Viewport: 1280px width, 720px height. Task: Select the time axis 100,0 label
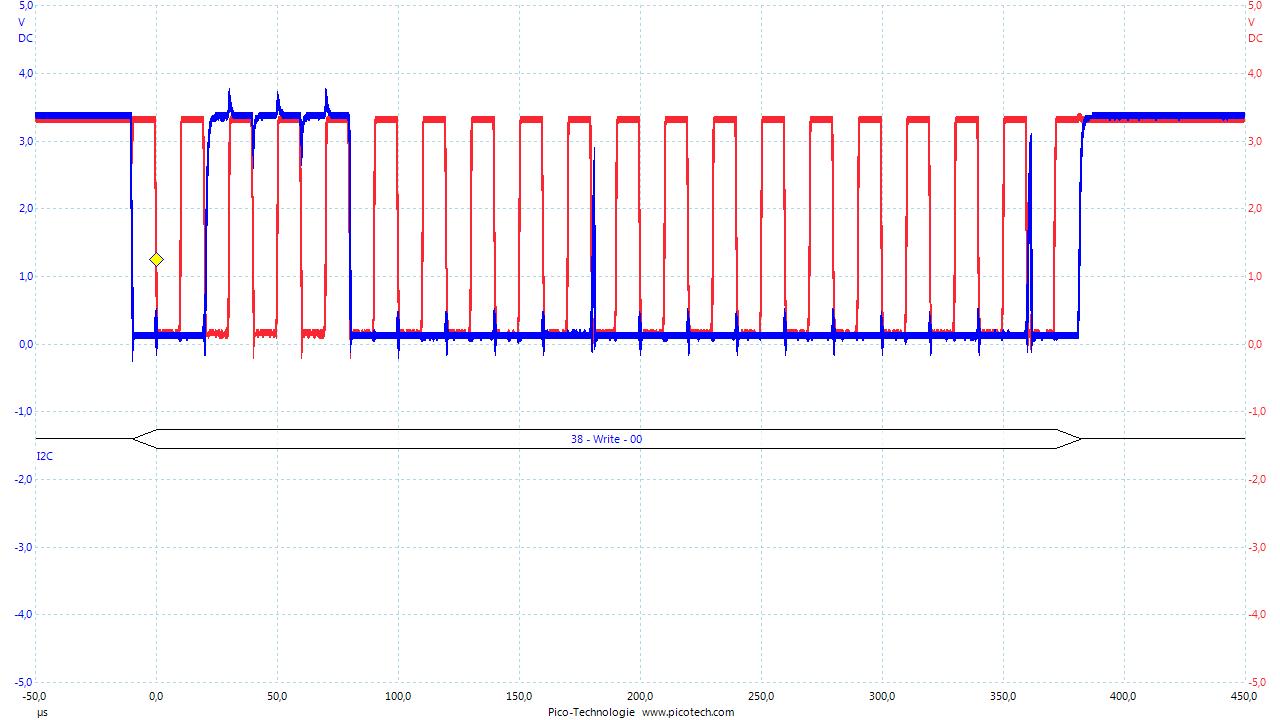click(398, 696)
